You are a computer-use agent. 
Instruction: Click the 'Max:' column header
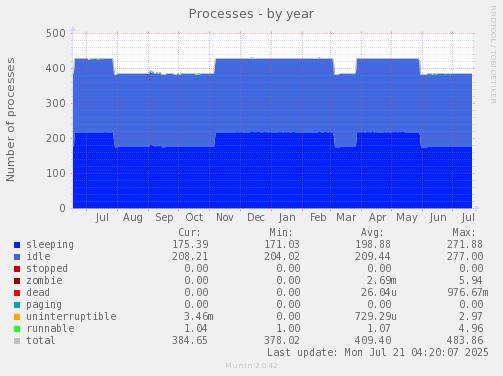[464, 232]
